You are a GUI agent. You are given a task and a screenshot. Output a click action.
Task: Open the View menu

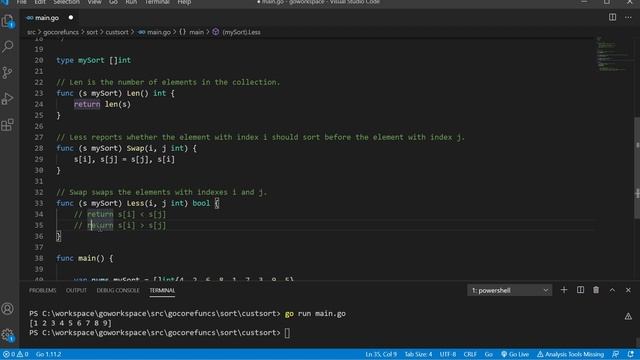point(94,2)
